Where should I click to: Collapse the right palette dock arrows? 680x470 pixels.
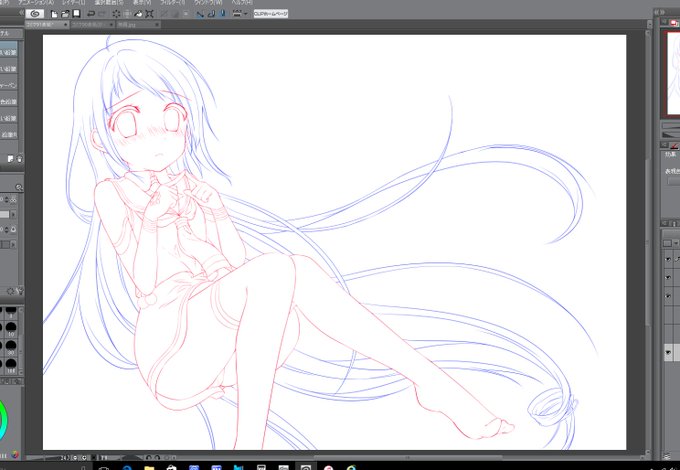(659, 12)
